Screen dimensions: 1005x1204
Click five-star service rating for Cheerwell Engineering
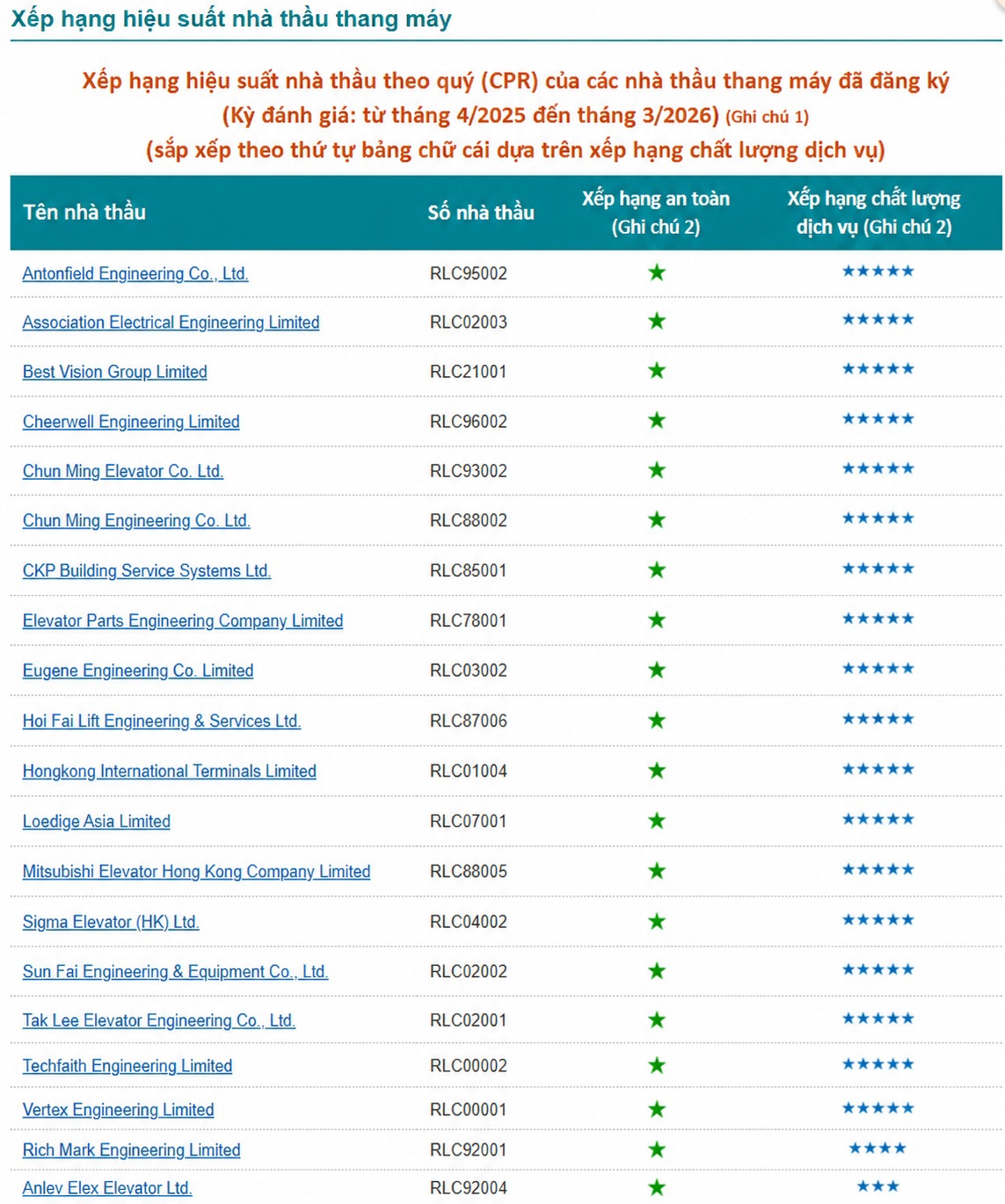tap(878, 418)
